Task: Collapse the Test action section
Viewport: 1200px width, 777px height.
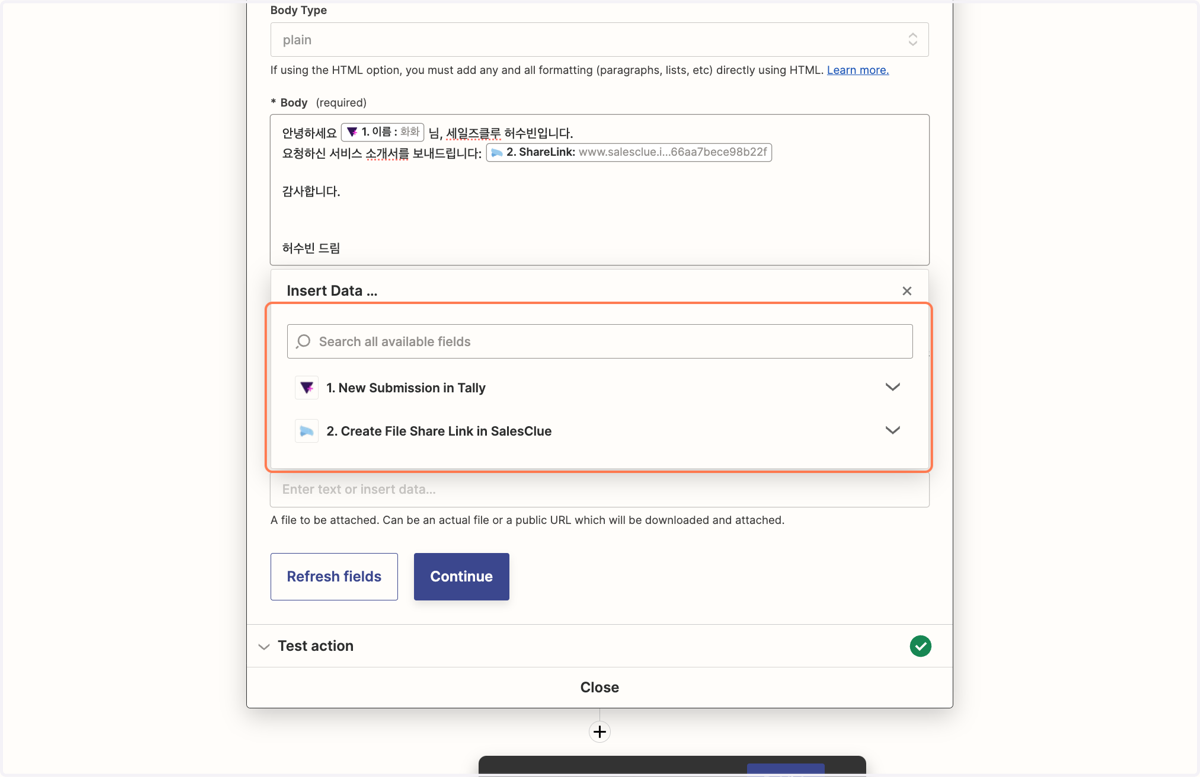Action: (x=264, y=647)
